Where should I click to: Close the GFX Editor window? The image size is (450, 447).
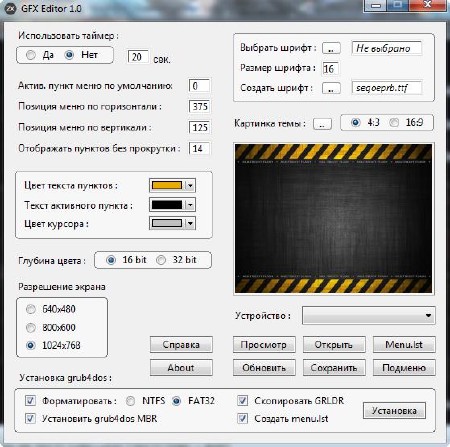[428, 5]
